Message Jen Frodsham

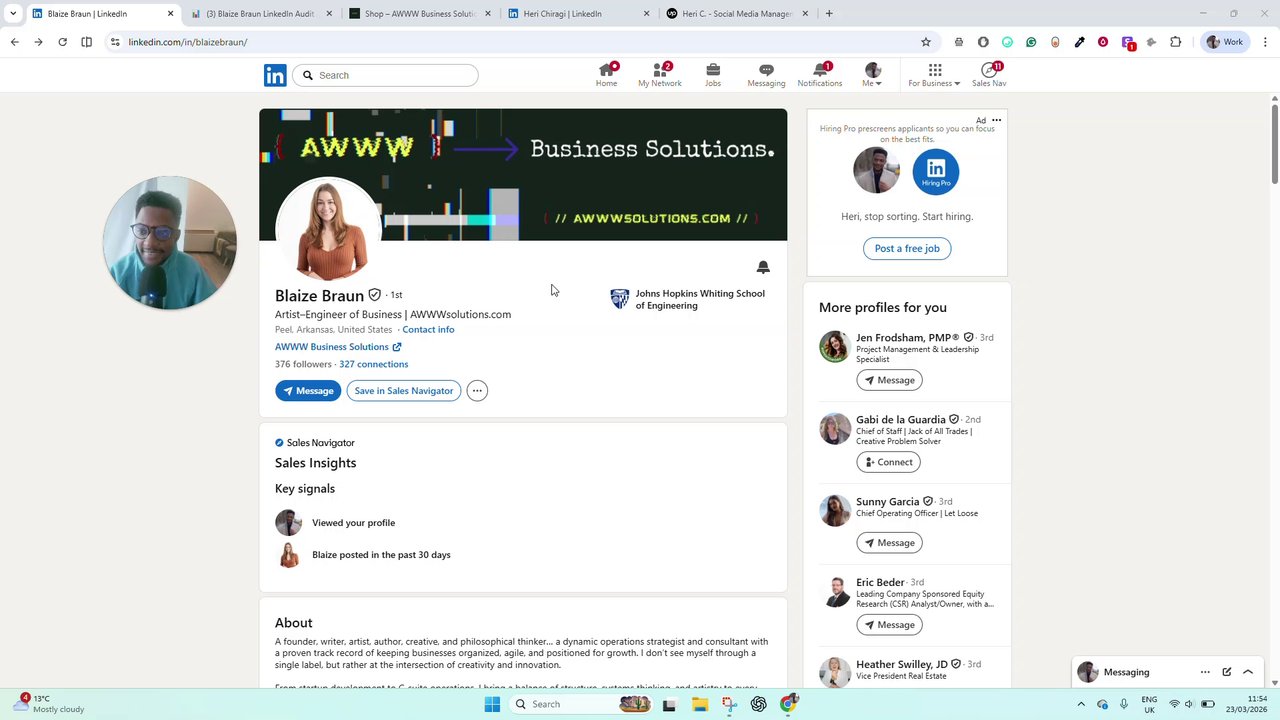point(889,380)
